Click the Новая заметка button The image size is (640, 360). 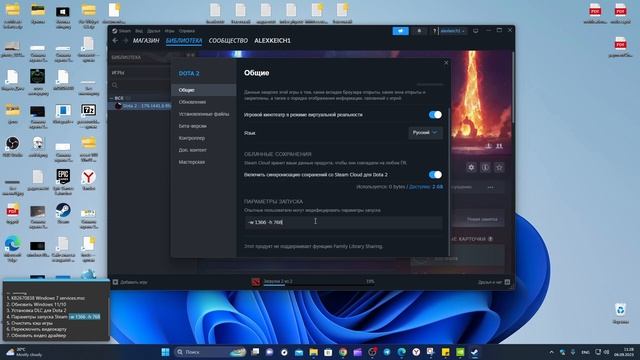(x=482, y=220)
